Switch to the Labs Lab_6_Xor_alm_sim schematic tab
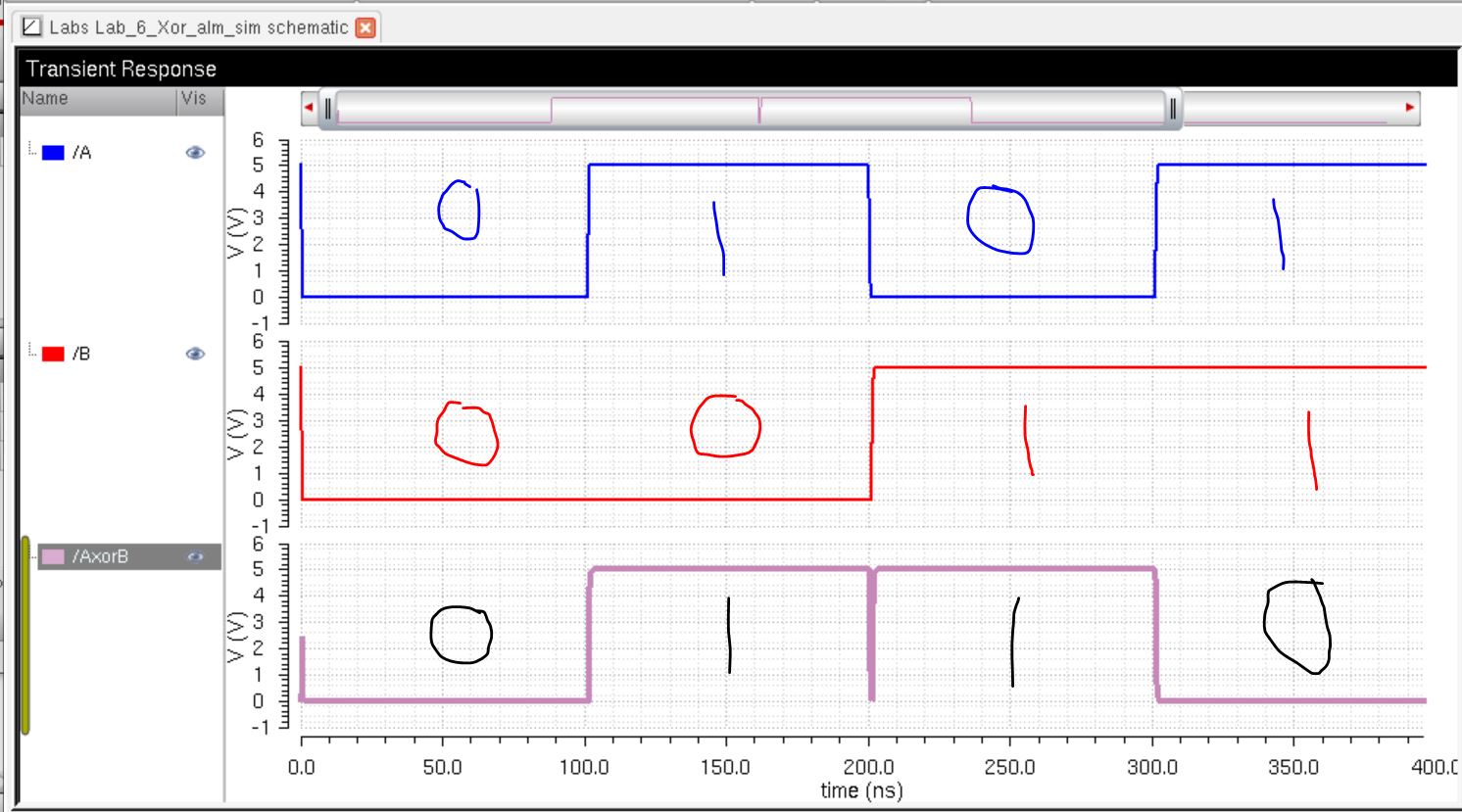Image resolution: width=1462 pixels, height=812 pixels. pyautogui.click(x=198, y=27)
